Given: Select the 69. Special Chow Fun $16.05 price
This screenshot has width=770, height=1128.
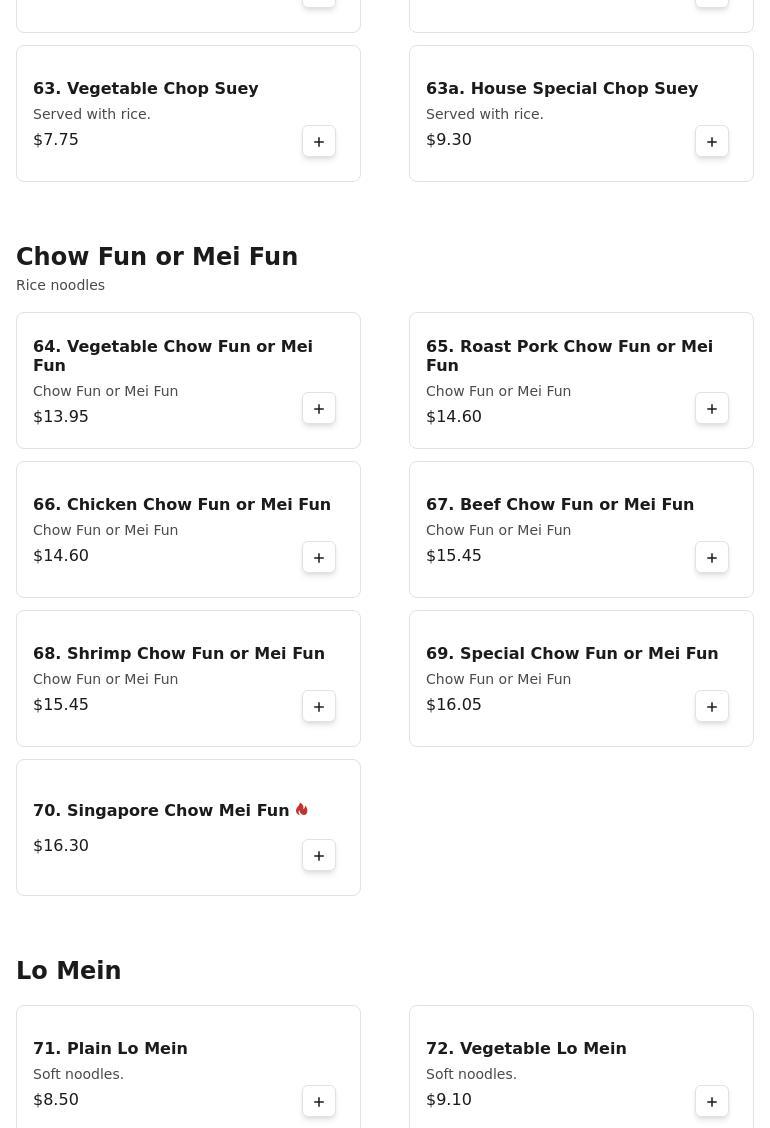Looking at the screenshot, I should pos(454,705).
